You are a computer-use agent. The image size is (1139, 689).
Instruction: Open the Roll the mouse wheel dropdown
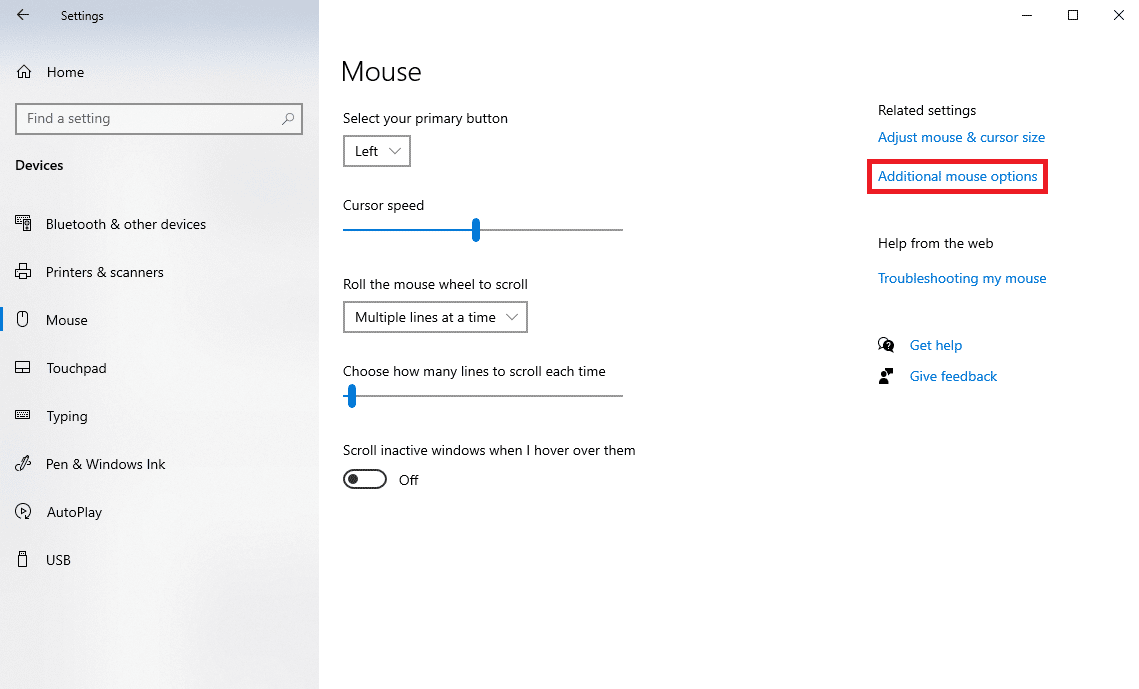pyautogui.click(x=435, y=317)
